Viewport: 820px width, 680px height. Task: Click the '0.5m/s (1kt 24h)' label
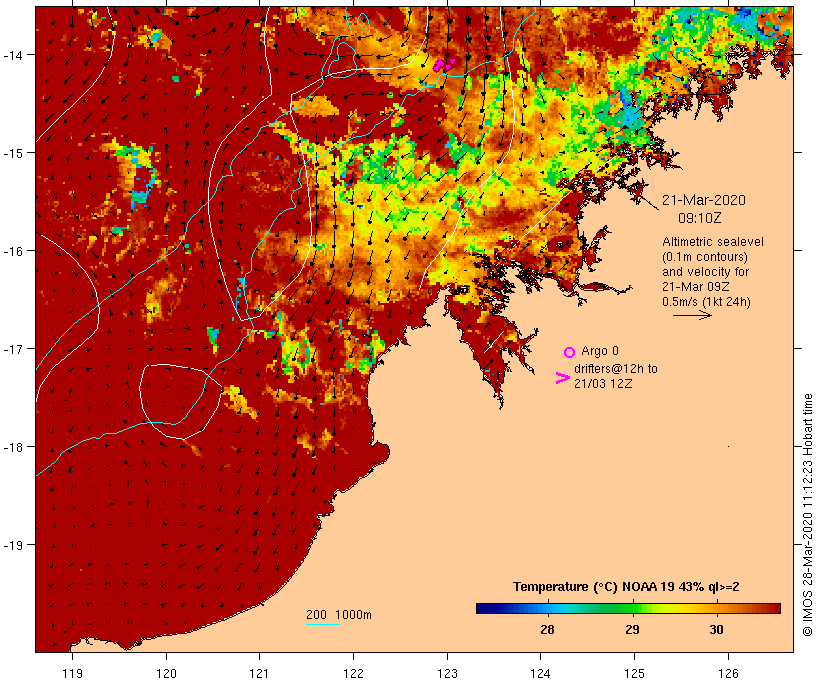706,302
